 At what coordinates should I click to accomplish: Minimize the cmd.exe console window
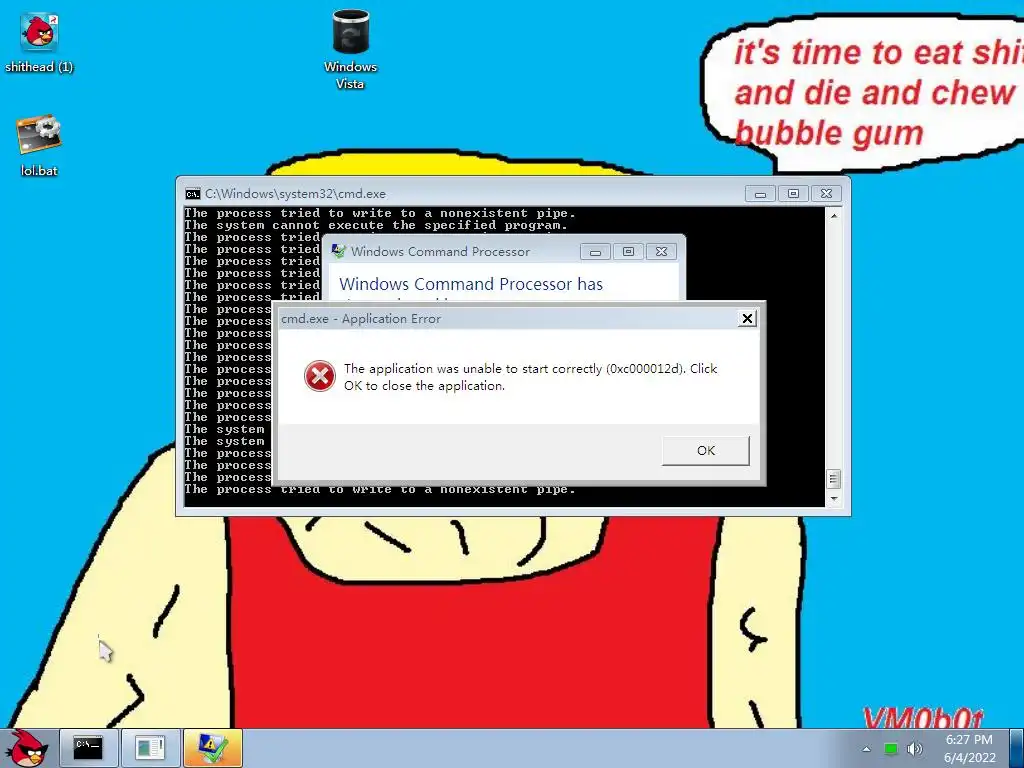(x=760, y=194)
